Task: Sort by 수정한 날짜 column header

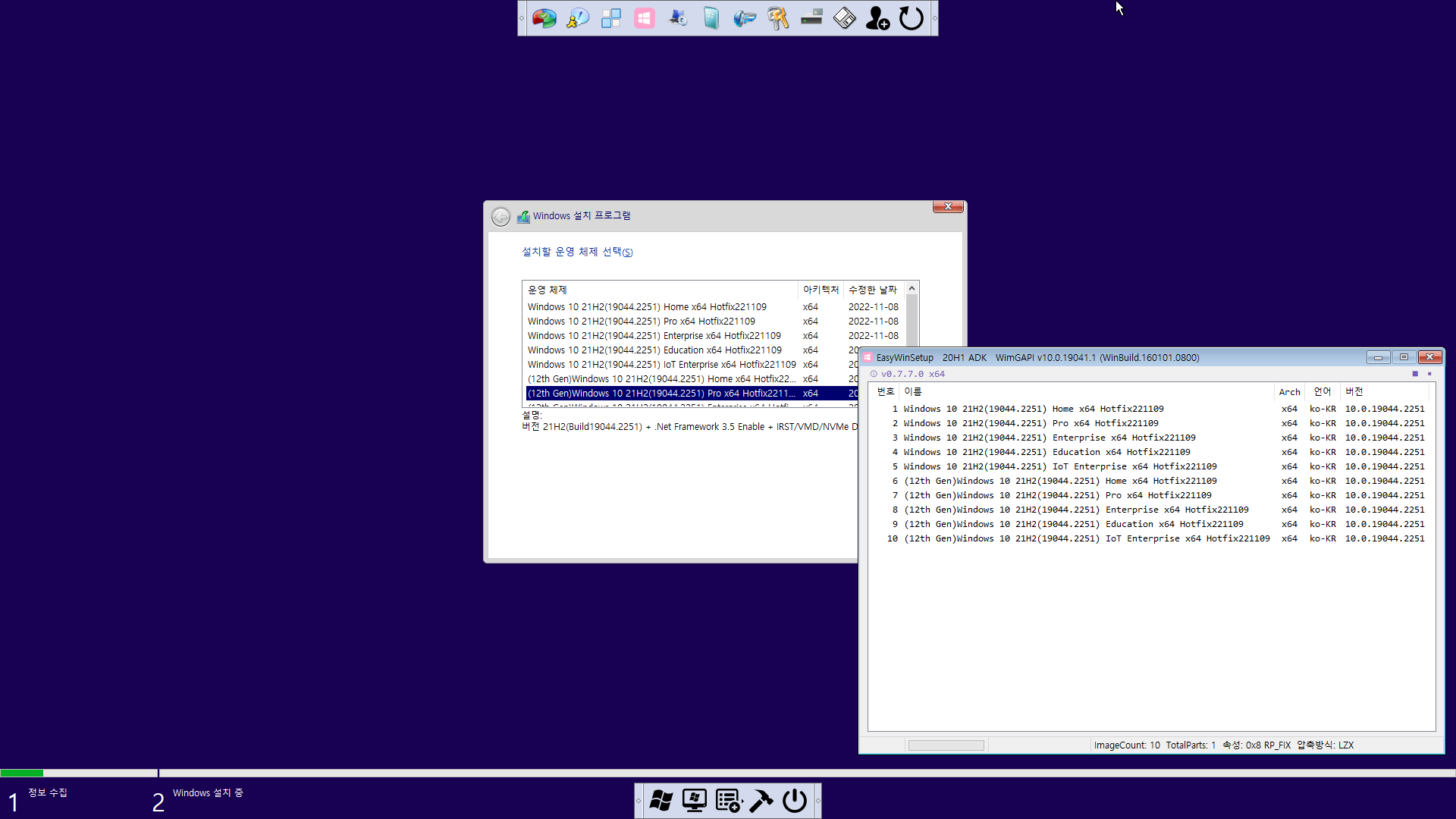Action: click(873, 290)
